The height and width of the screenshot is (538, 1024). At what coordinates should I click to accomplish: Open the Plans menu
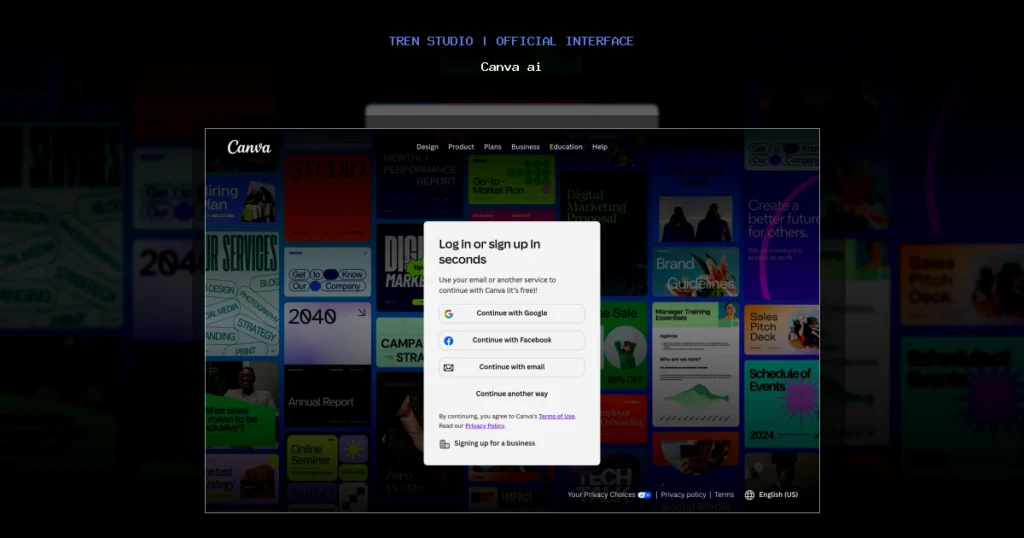[x=492, y=147]
